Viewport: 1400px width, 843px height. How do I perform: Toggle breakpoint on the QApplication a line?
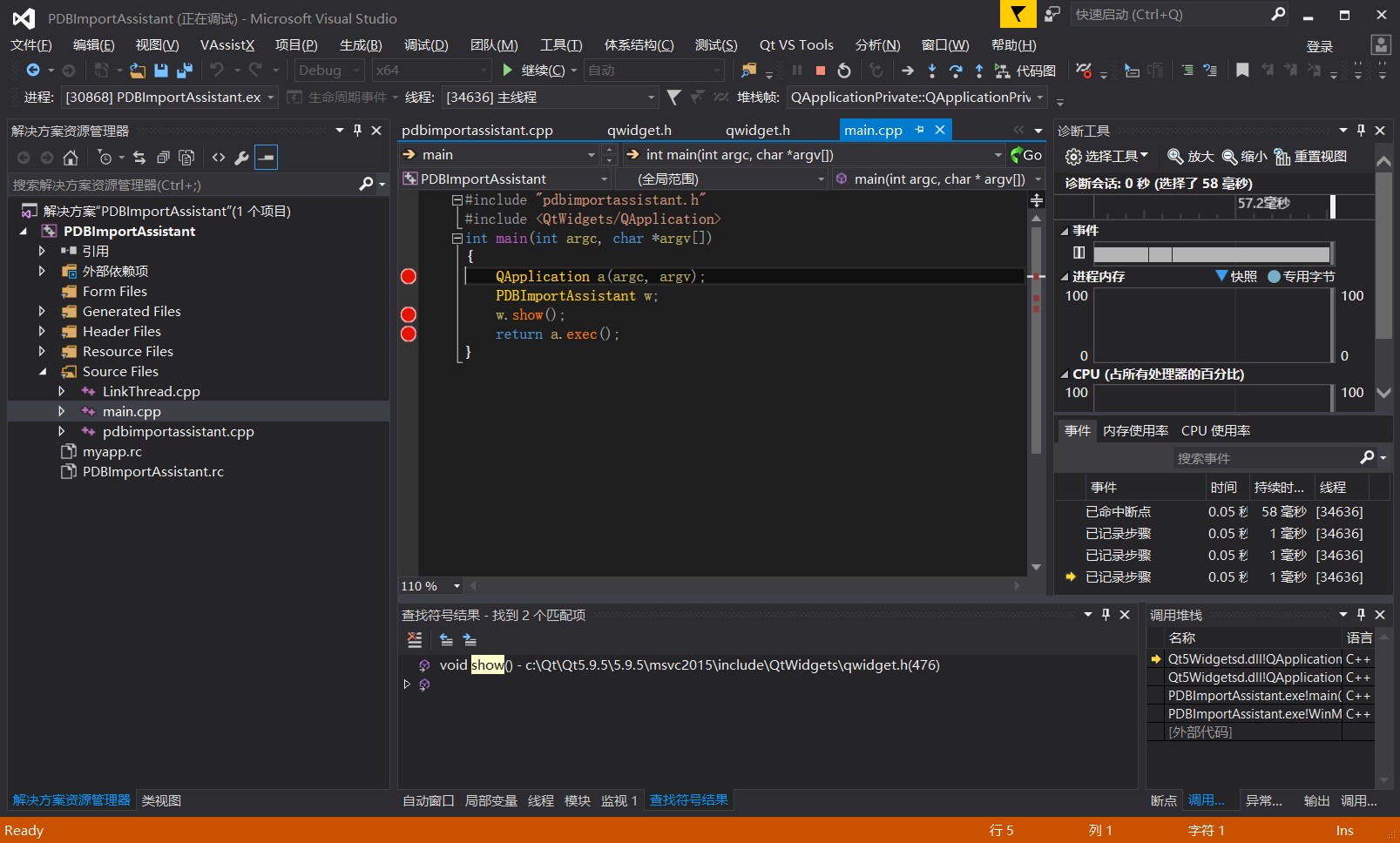[409, 276]
